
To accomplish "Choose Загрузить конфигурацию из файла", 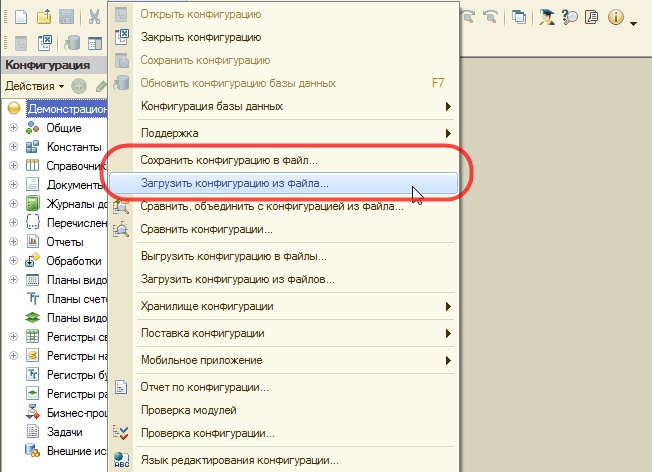I will [284, 183].
